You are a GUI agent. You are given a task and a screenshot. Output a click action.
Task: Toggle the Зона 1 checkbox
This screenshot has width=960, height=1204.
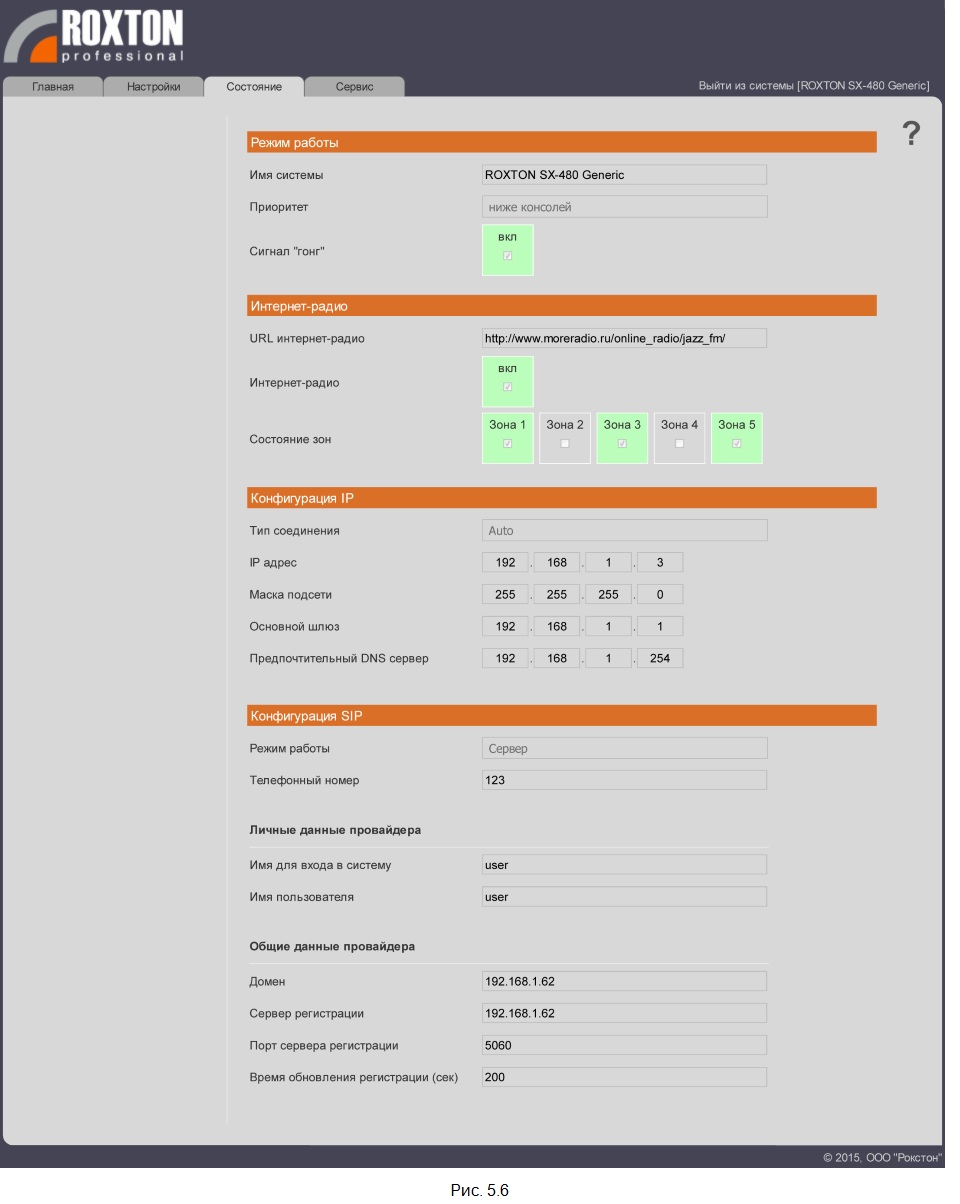click(x=507, y=444)
